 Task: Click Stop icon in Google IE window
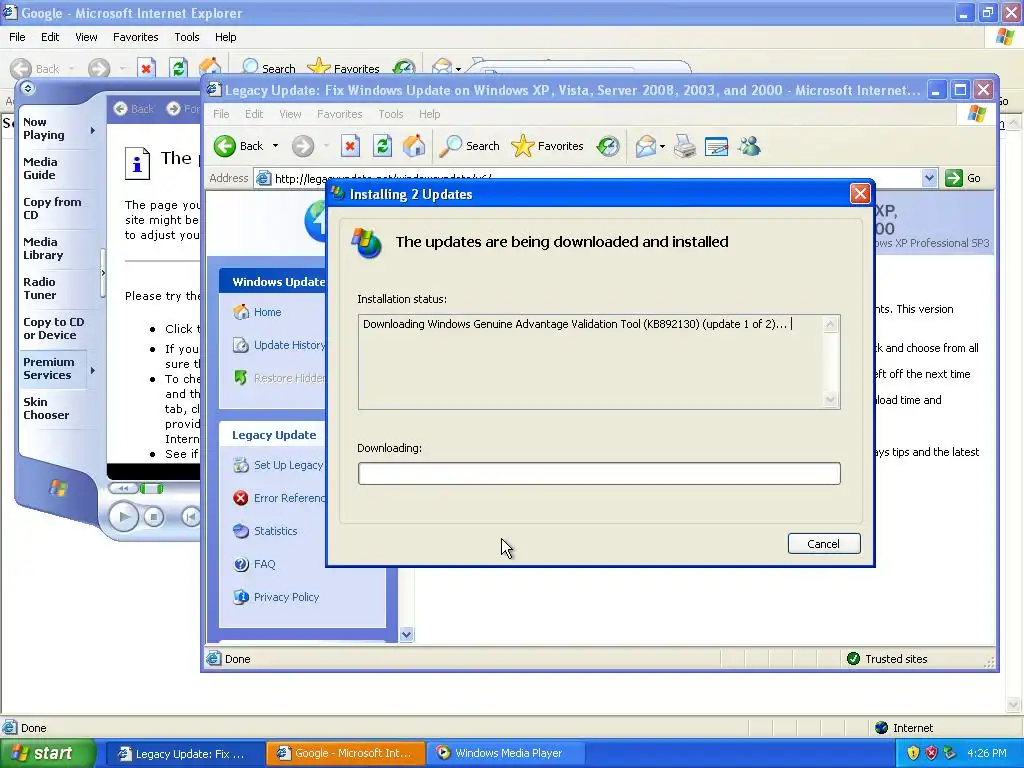pyautogui.click(x=146, y=68)
